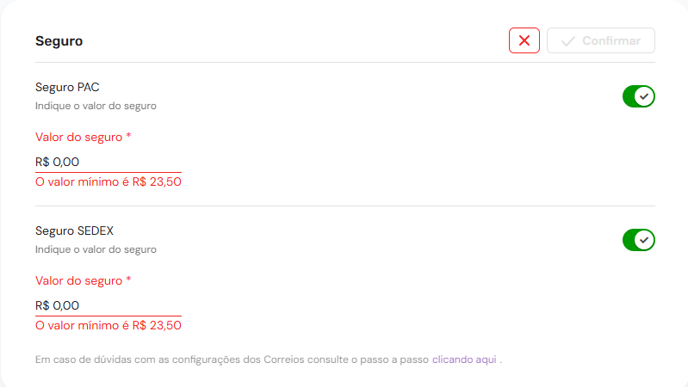Viewport: 688px width, 387px height.
Task: Click the checkmark icon inside Confirmar
Action: click(568, 41)
